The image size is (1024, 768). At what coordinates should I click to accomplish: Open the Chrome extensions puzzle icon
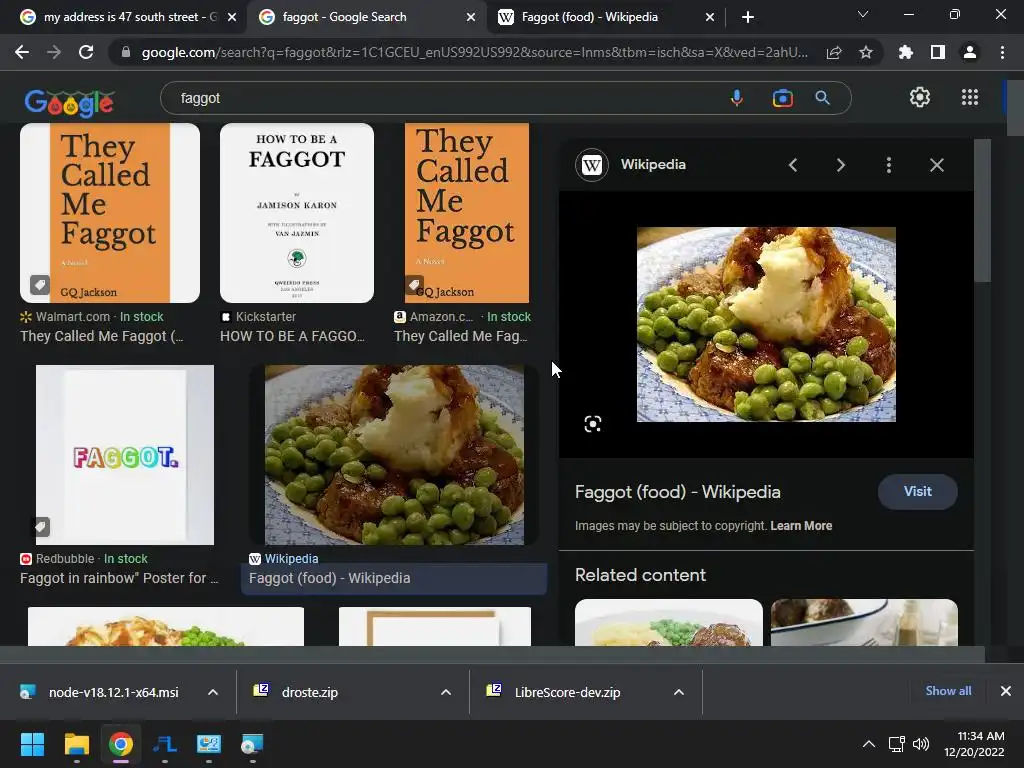click(906, 52)
